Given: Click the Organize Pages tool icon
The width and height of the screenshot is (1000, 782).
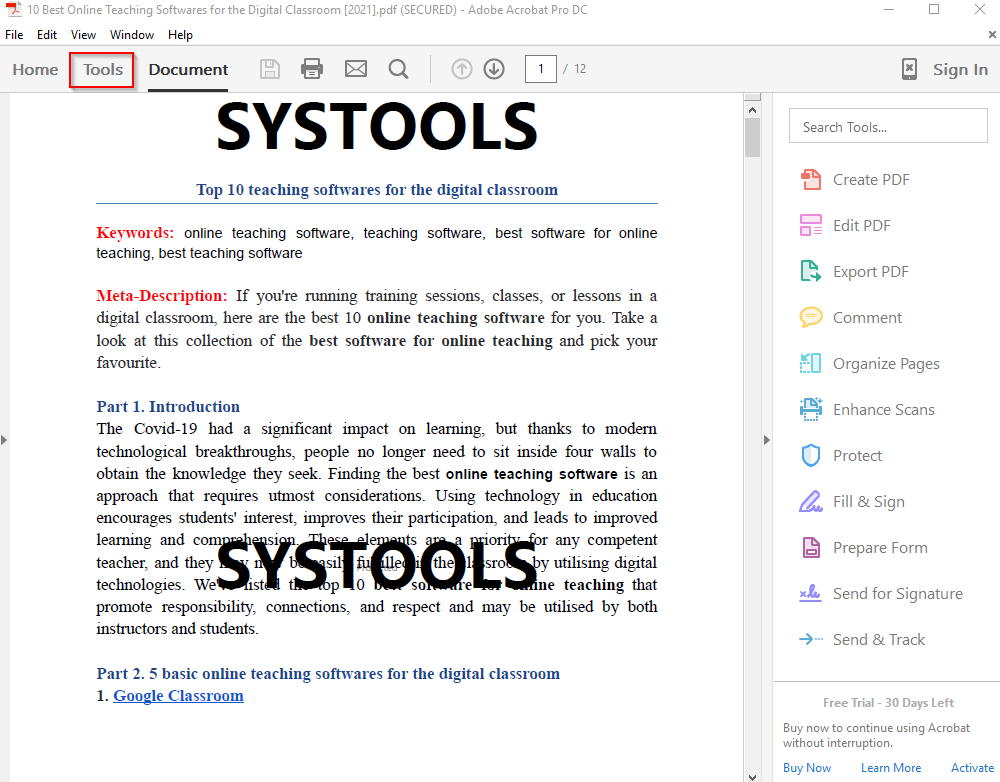Looking at the screenshot, I should (x=811, y=364).
